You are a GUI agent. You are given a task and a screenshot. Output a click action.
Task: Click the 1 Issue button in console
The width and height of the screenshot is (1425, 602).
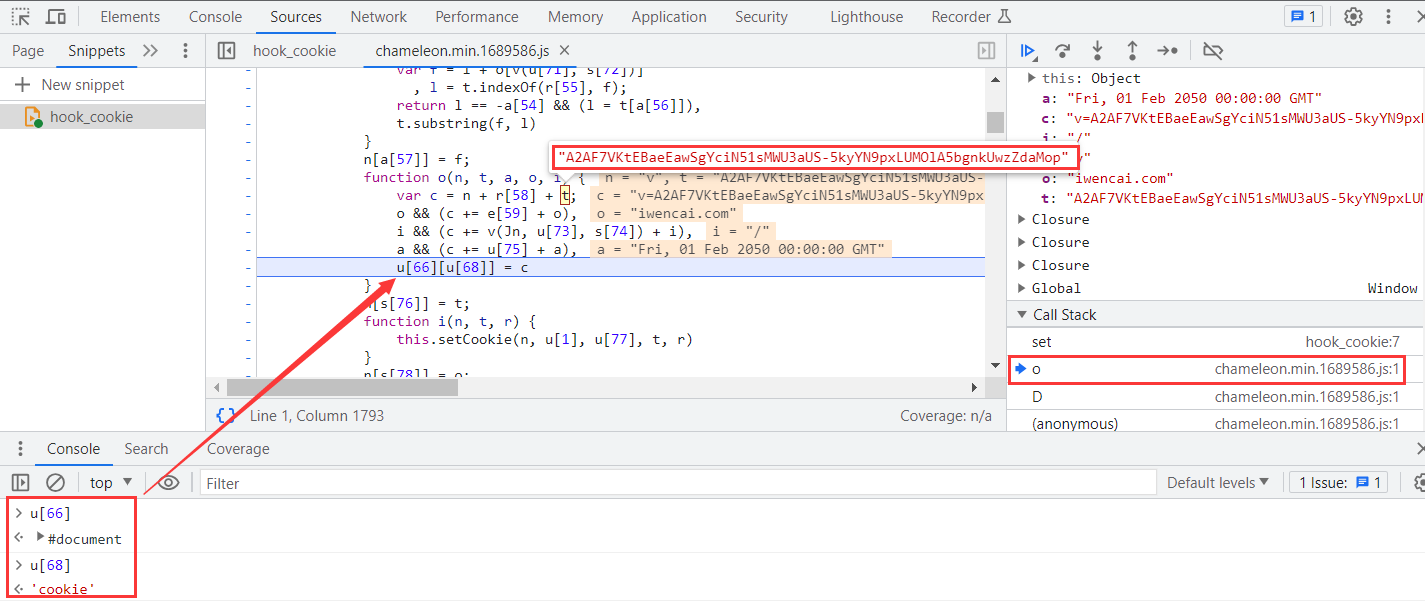pos(1339,483)
